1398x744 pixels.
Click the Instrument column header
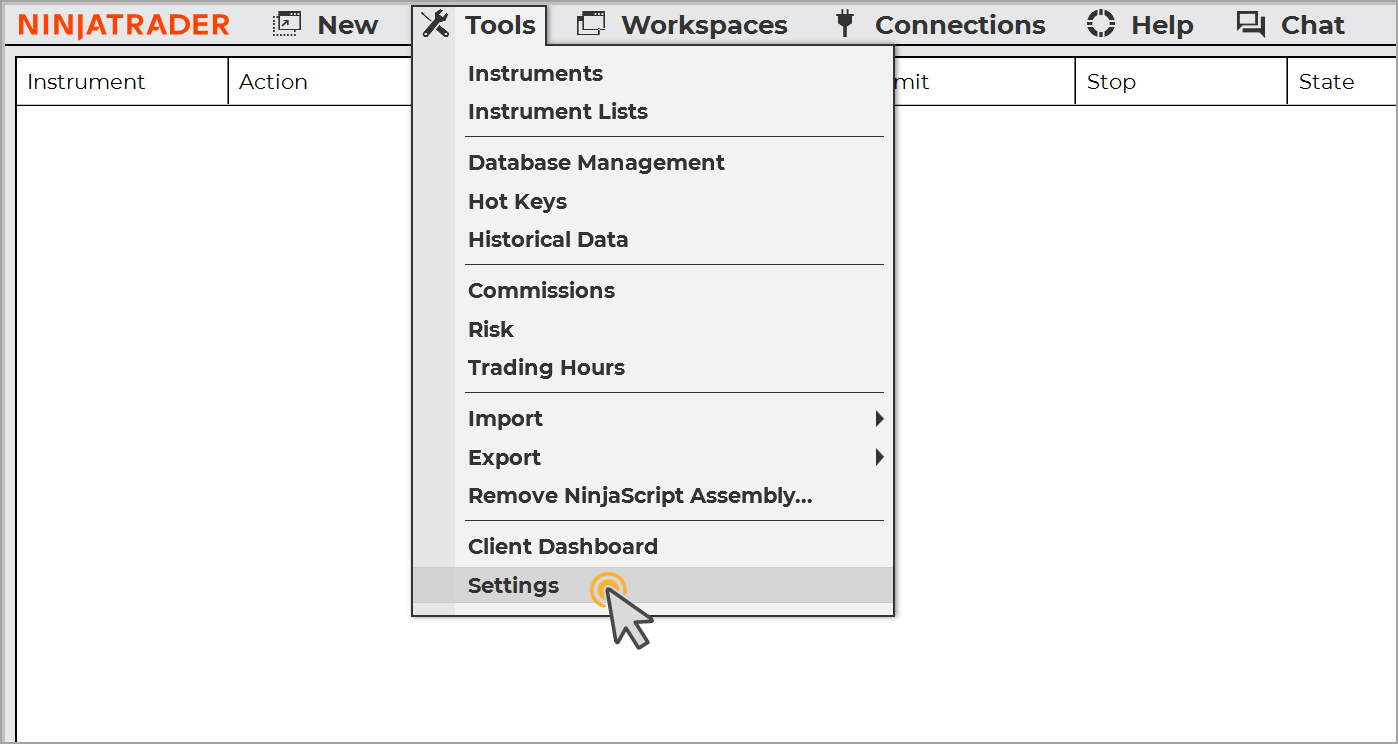[x=86, y=82]
